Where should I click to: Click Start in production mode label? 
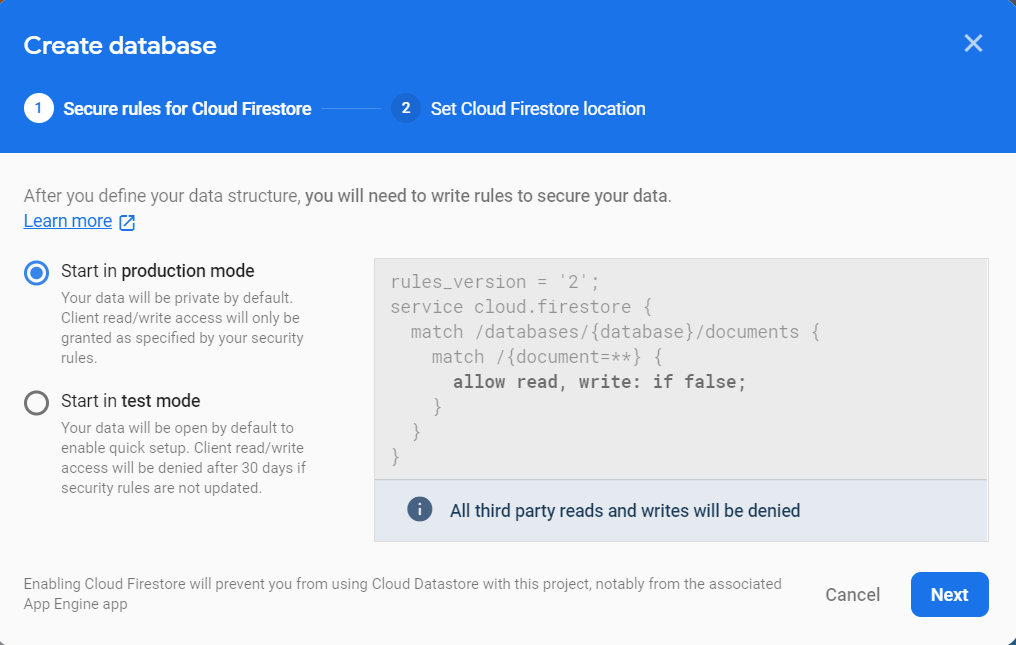157,271
